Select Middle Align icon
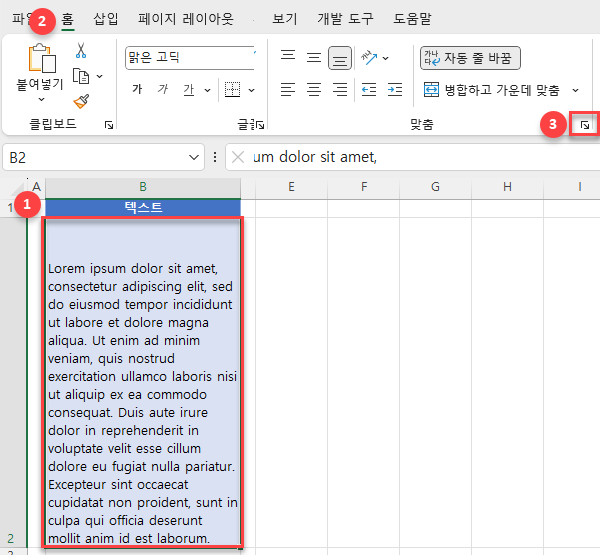 click(x=314, y=58)
